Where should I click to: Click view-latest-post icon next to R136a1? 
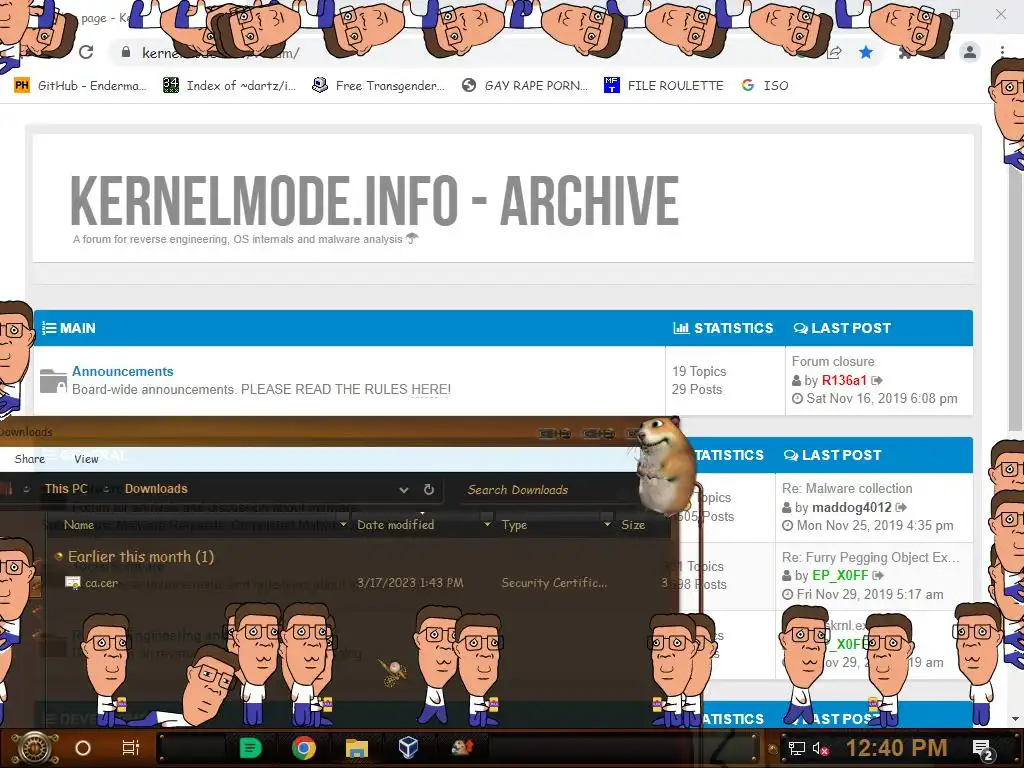[x=877, y=380]
